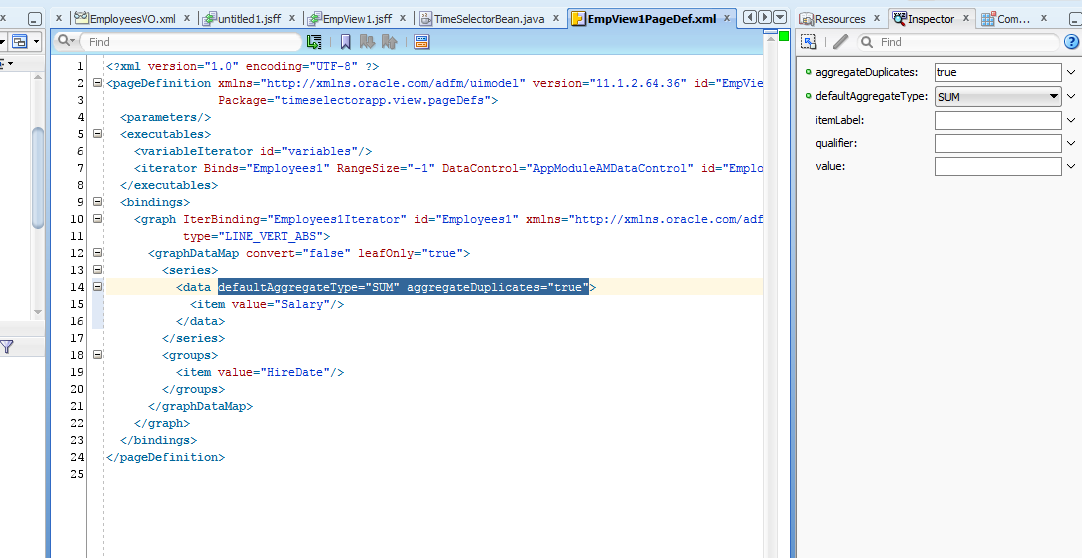This screenshot has width=1082, height=558.
Task: Open property menu arrow for value
Action: tap(1071, 166)
